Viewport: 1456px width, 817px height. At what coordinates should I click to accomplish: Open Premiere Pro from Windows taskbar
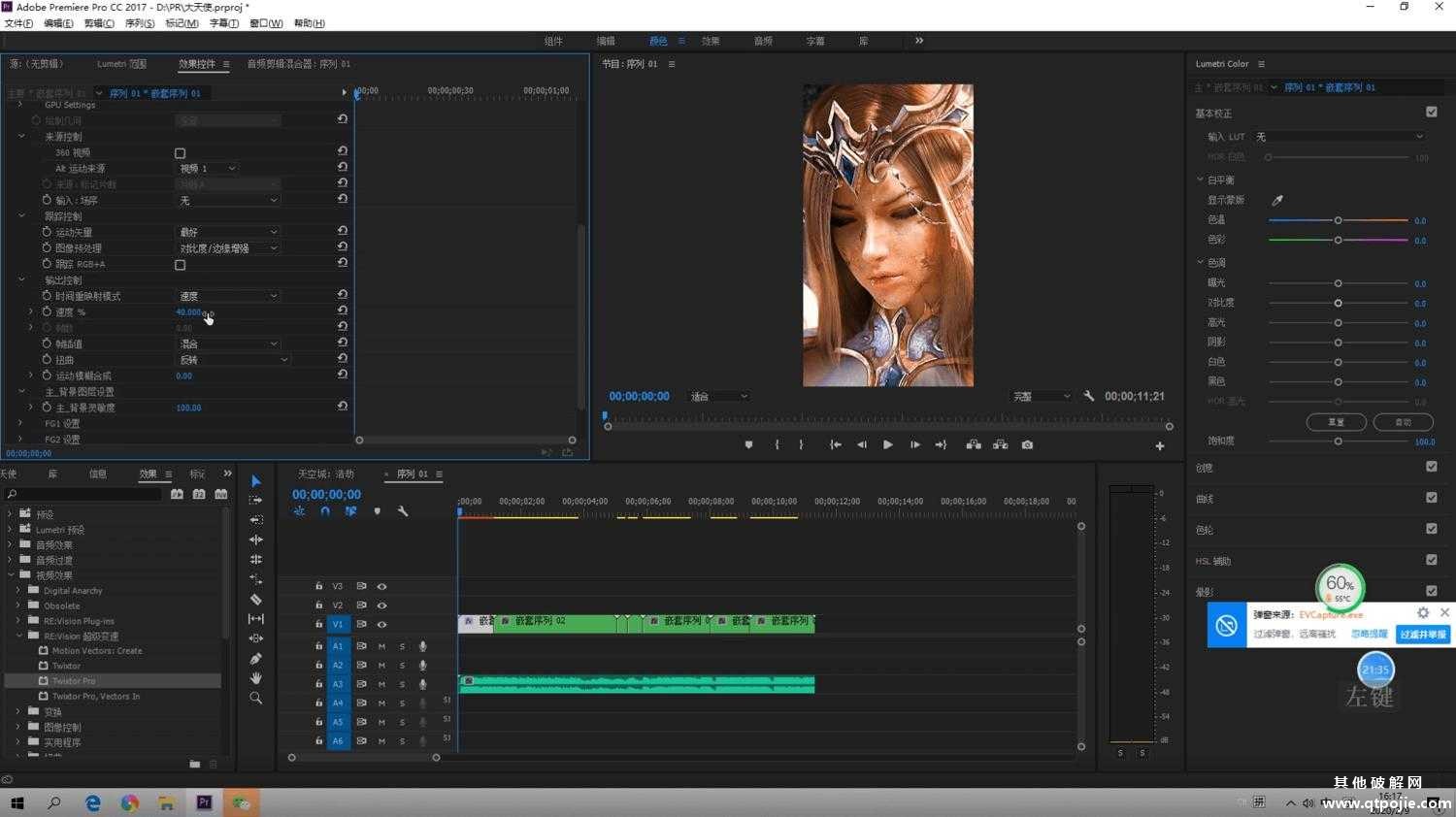pos(204,802)
